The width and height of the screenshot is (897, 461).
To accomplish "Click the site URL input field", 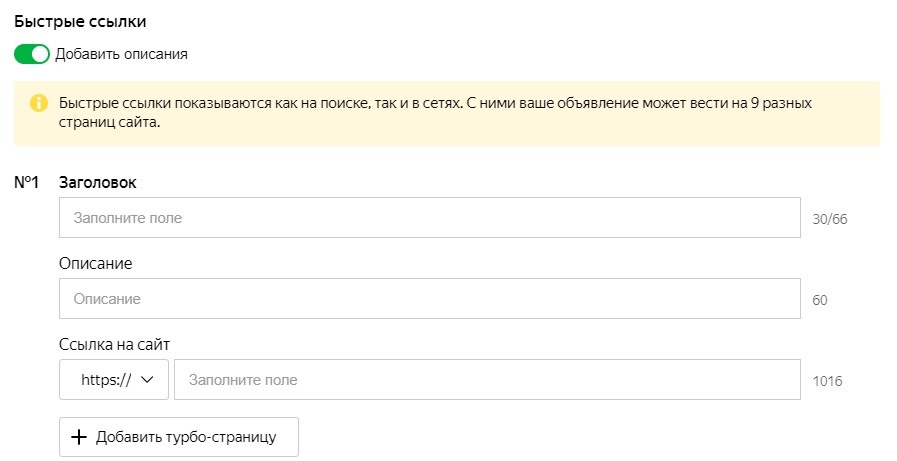I will pyautogui.click(x=487, y=380).
